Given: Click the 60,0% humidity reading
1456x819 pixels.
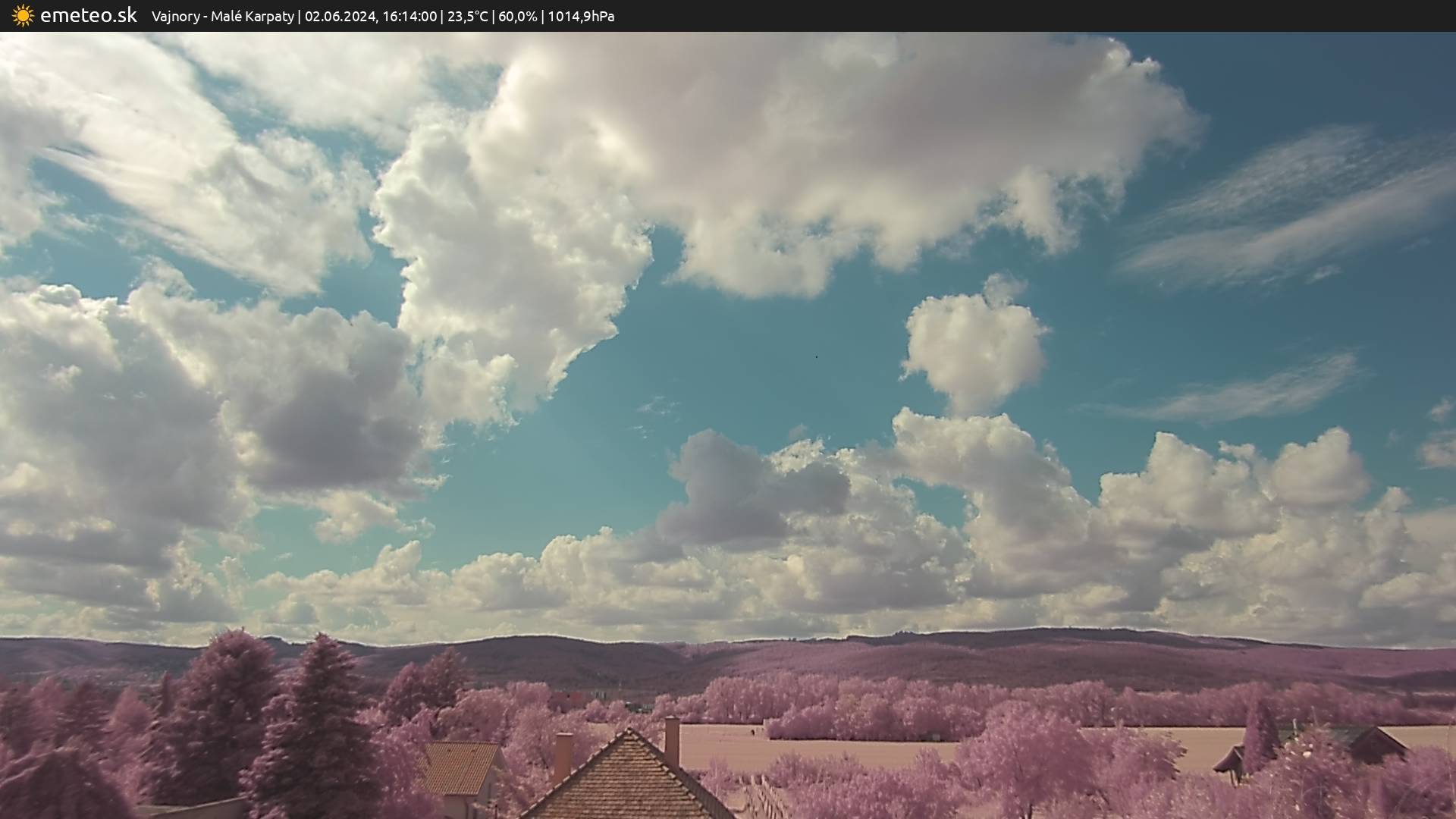Looking at the screenshot, I should tap(517, 17).
